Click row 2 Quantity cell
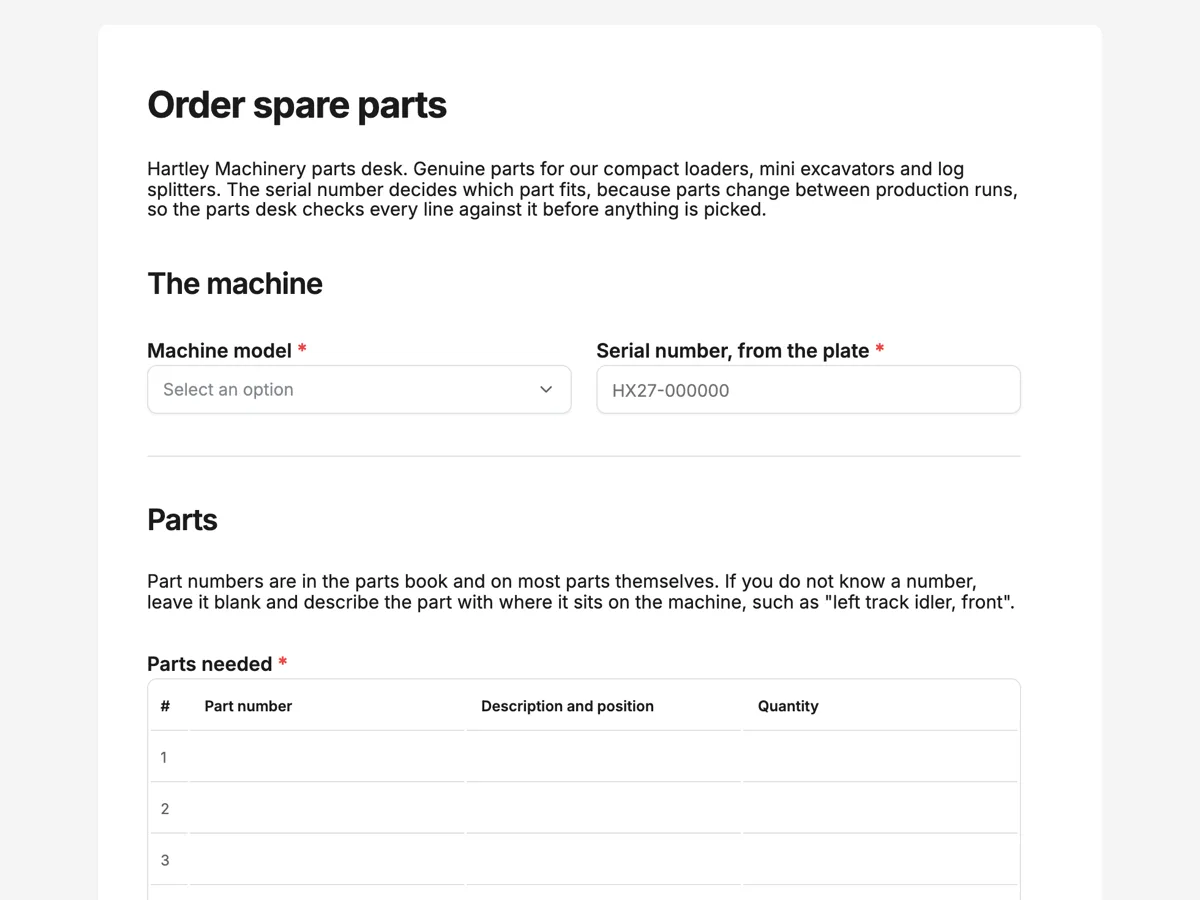The height and width of the screenshot is (900, 1200). coord(880,808)
